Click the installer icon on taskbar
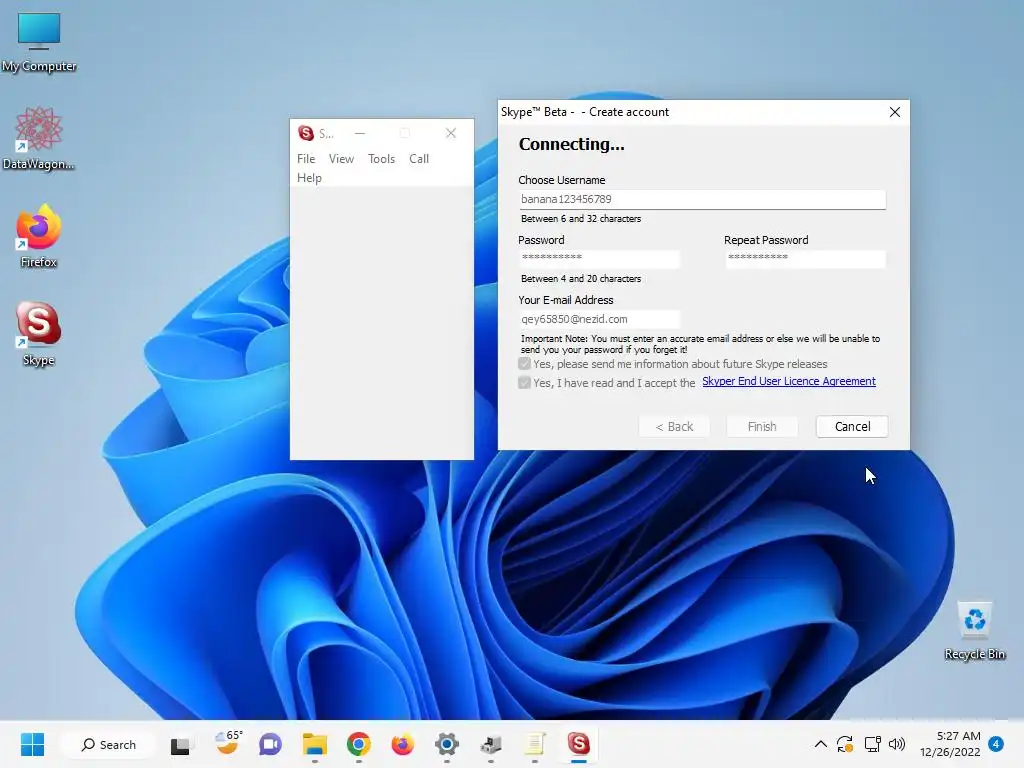The height and width of the screenshot is (768, 1024). point(490,744)
